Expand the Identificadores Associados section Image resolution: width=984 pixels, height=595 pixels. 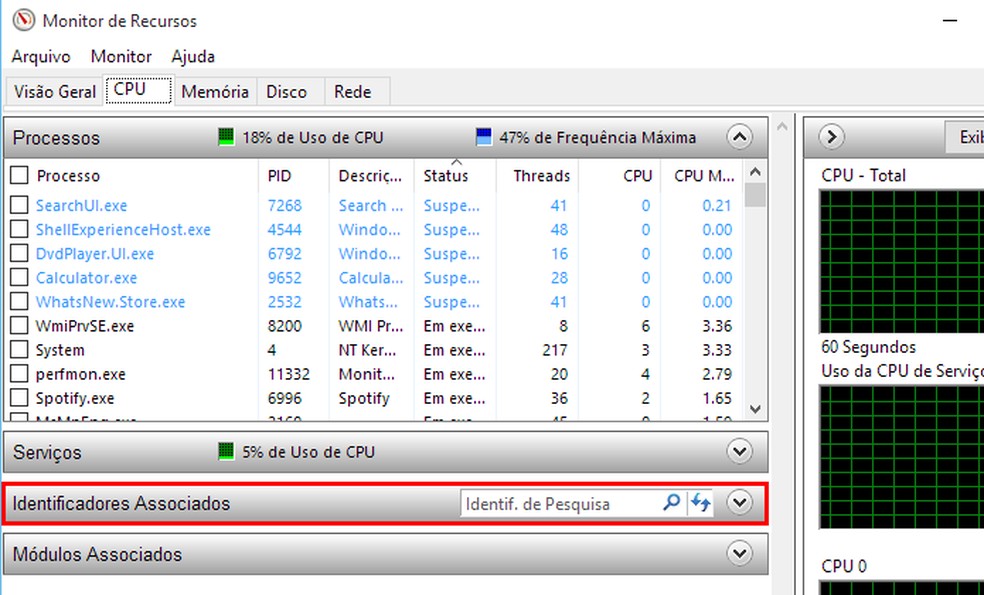click(x=740, y=503)
